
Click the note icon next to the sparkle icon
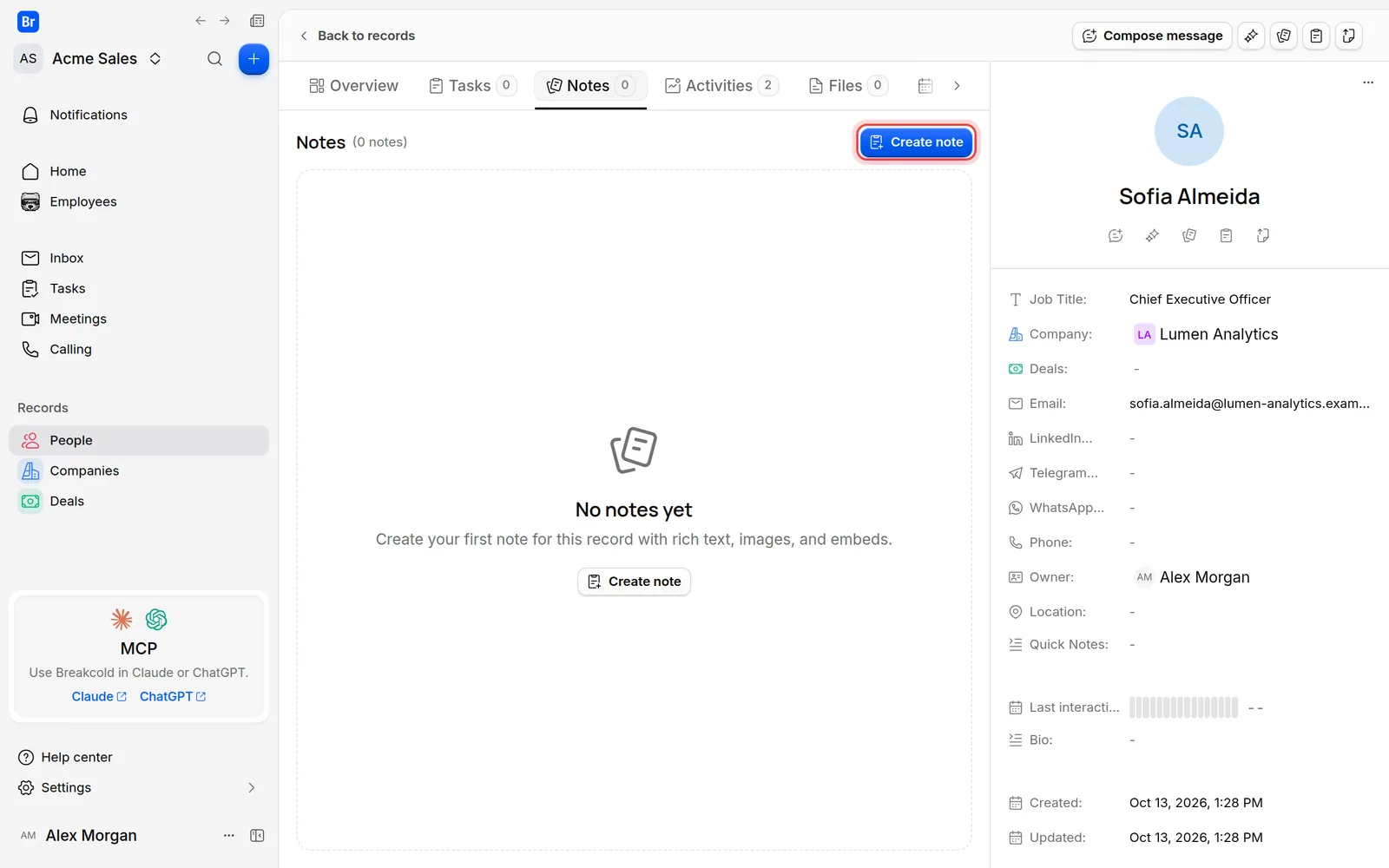coord(1284,36)
